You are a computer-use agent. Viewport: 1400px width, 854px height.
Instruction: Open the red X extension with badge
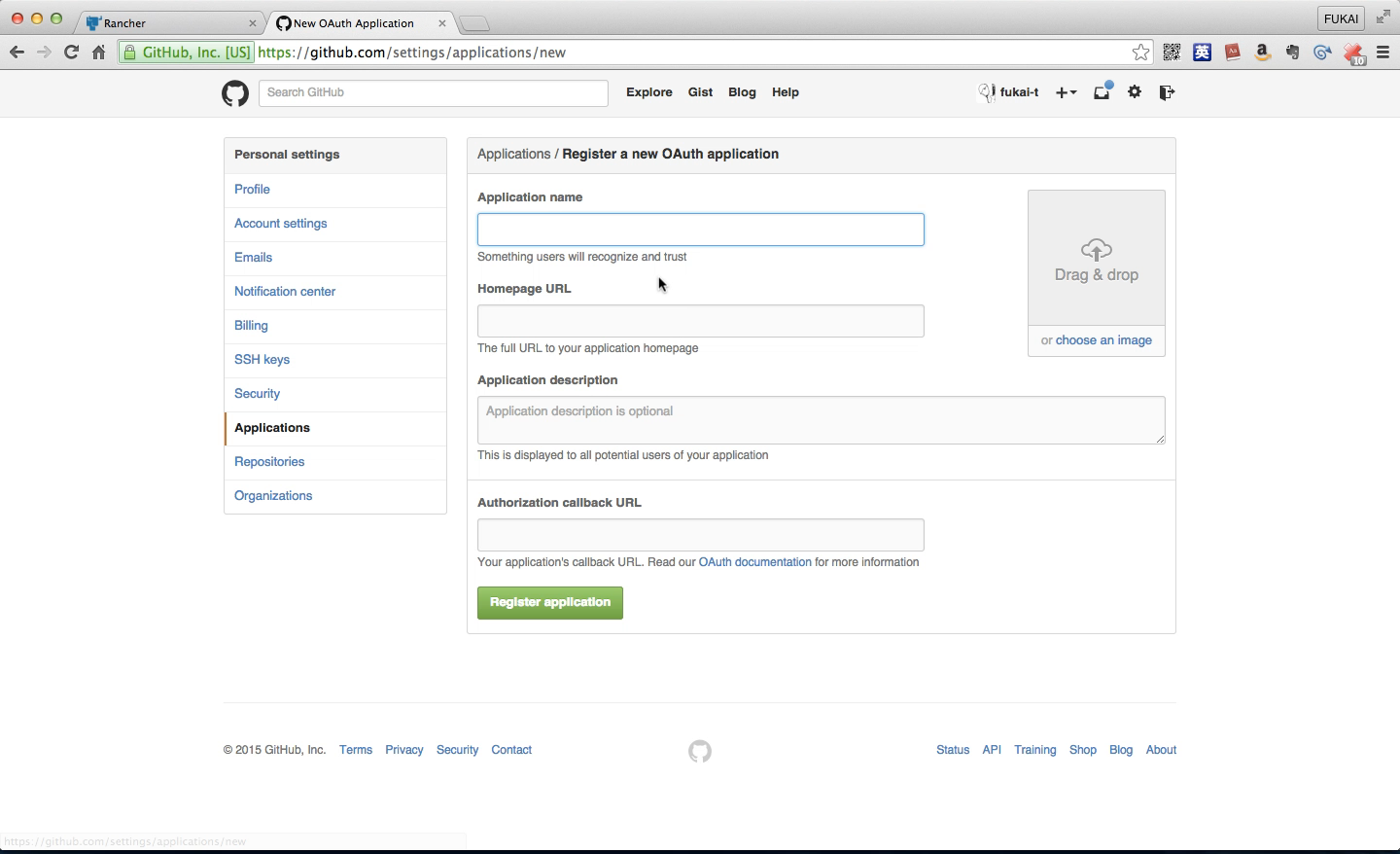[x=1353, y=53]
